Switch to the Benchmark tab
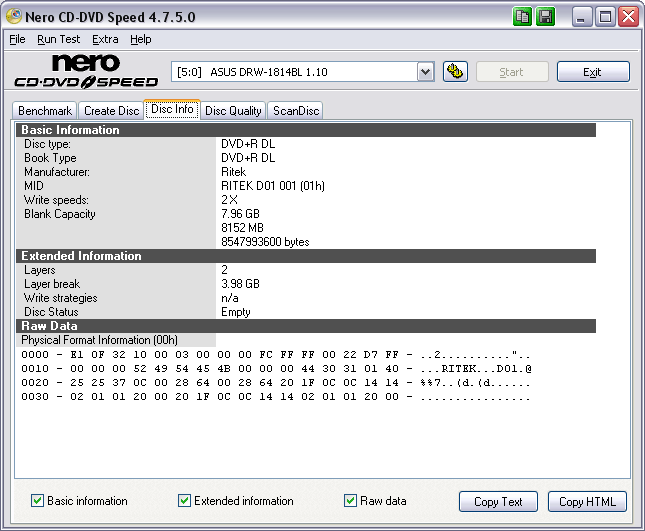 44,111
